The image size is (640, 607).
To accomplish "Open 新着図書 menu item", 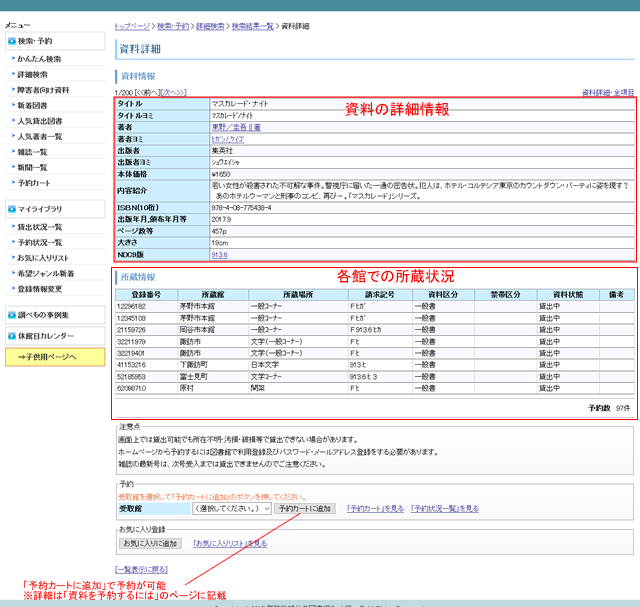I will point(32,105).
